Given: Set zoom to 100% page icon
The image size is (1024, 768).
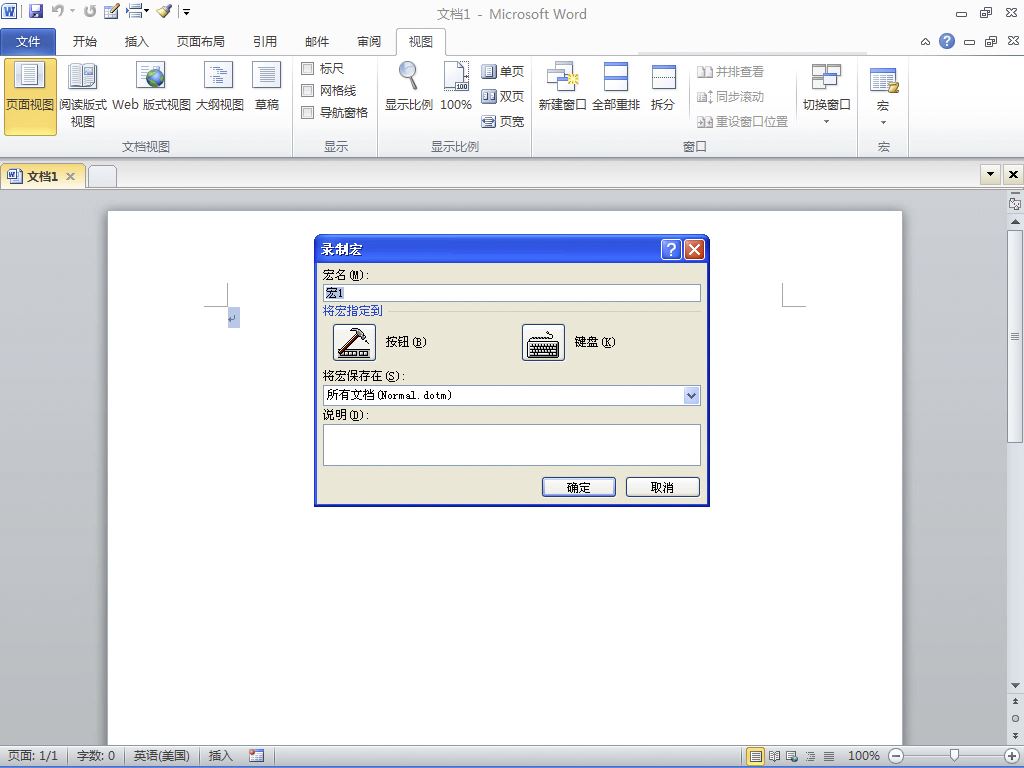Looking at the screenshot, I should (456, 87).
